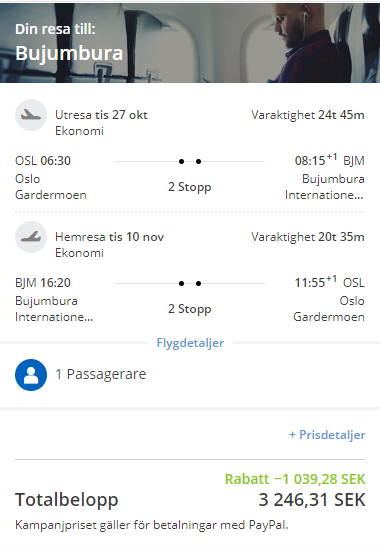Viewport: 380px width, 550px height.
Task: Click the Rabatt −1 039,28 SEK discount
Action: (295, 479)
